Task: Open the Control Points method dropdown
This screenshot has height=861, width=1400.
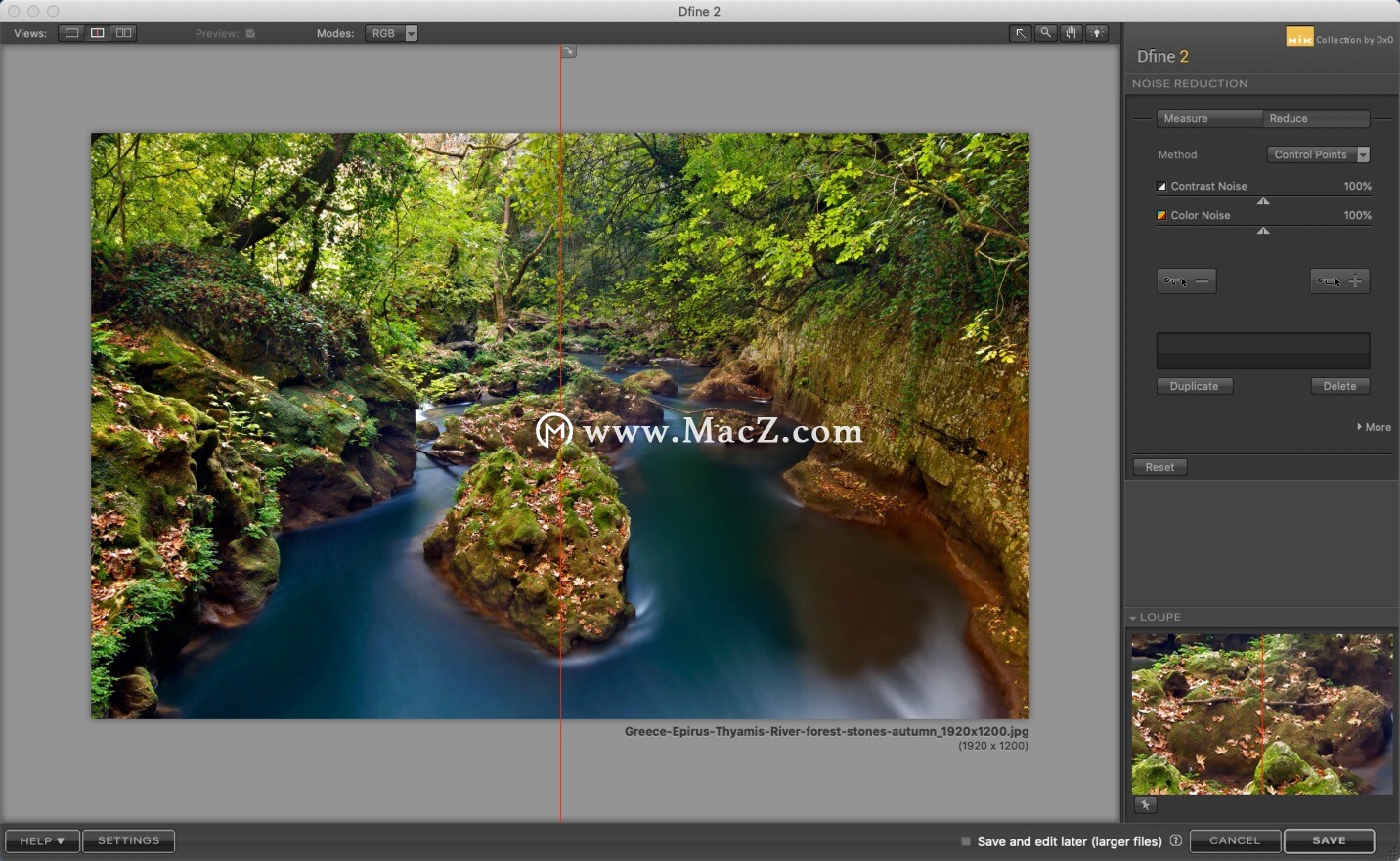Action: [1319, 154]
